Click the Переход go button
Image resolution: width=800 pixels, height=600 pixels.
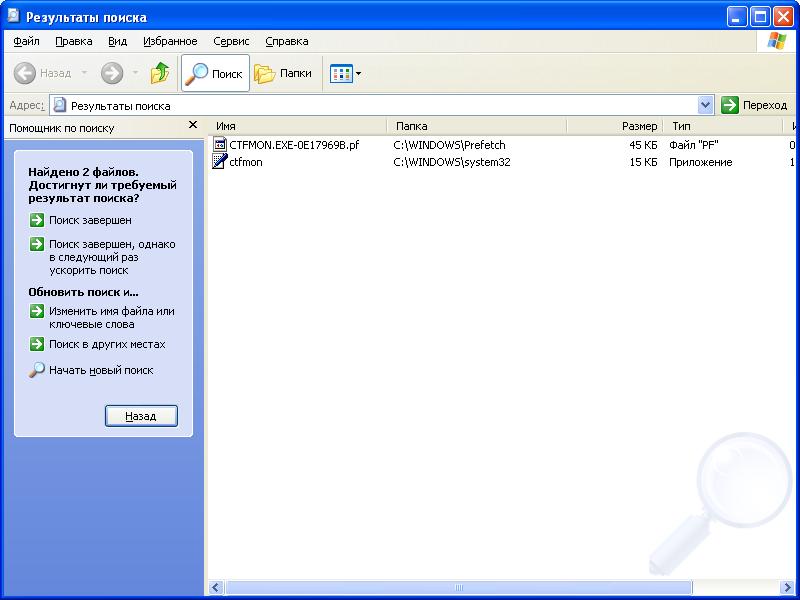click(x=755, y=106)
